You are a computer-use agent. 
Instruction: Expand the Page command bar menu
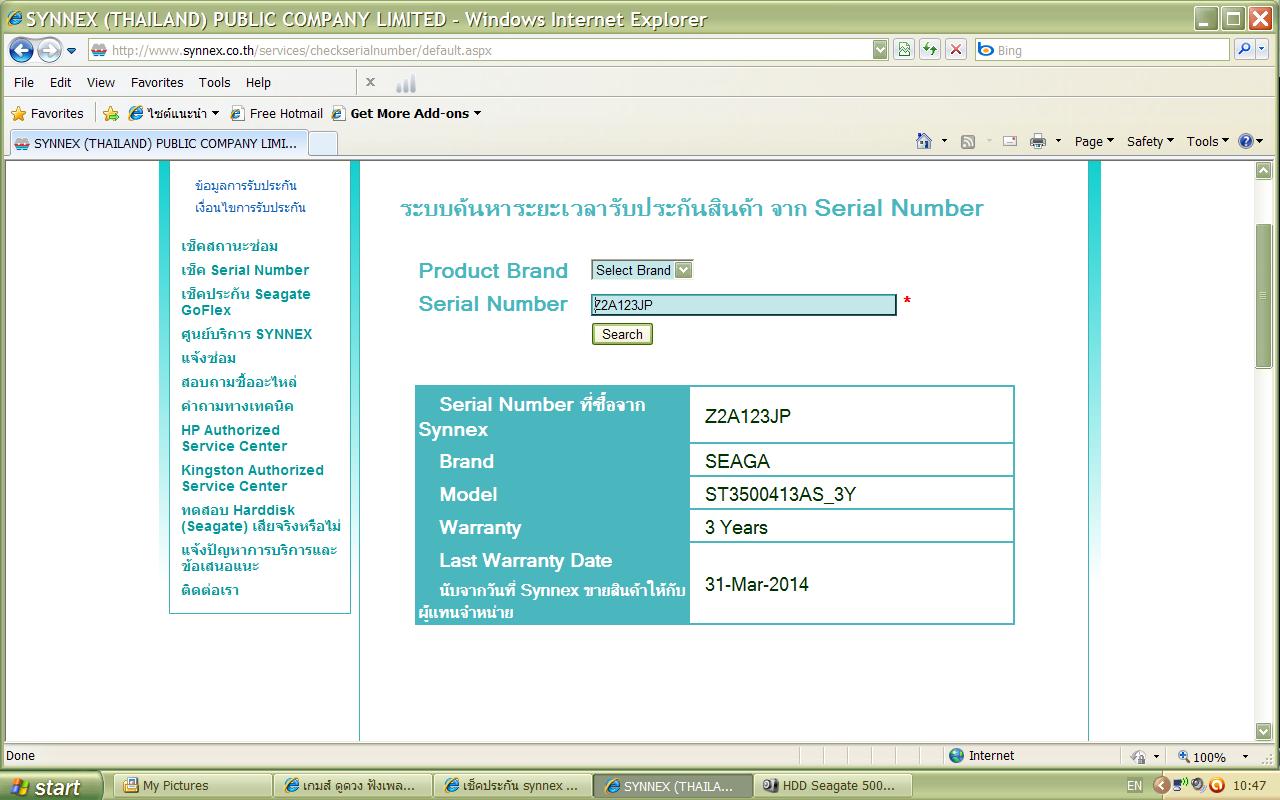click(x=1094, y=142)
